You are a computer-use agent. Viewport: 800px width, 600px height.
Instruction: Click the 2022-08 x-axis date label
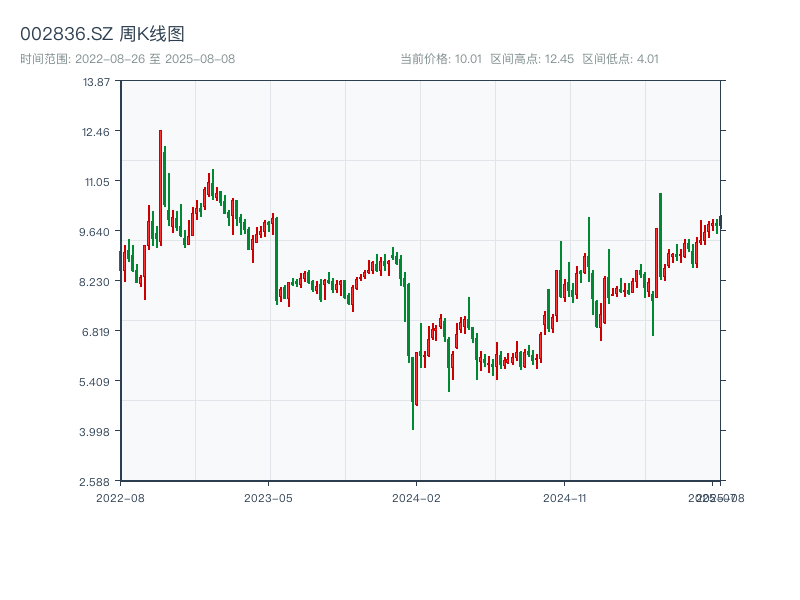coord(120,497)
